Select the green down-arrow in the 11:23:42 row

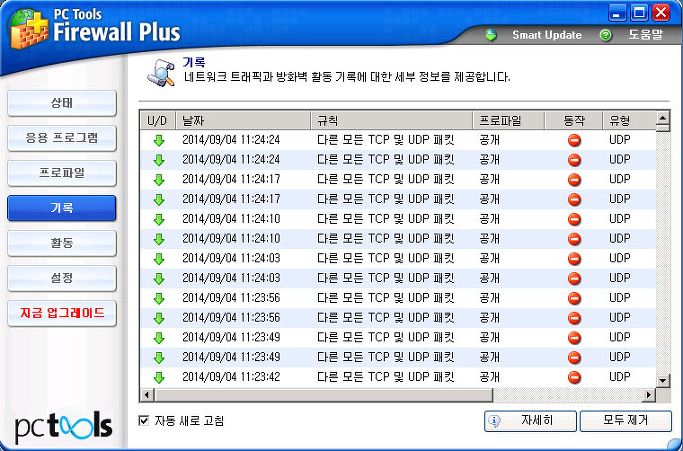pyautogui.click(x=159, y=377)
